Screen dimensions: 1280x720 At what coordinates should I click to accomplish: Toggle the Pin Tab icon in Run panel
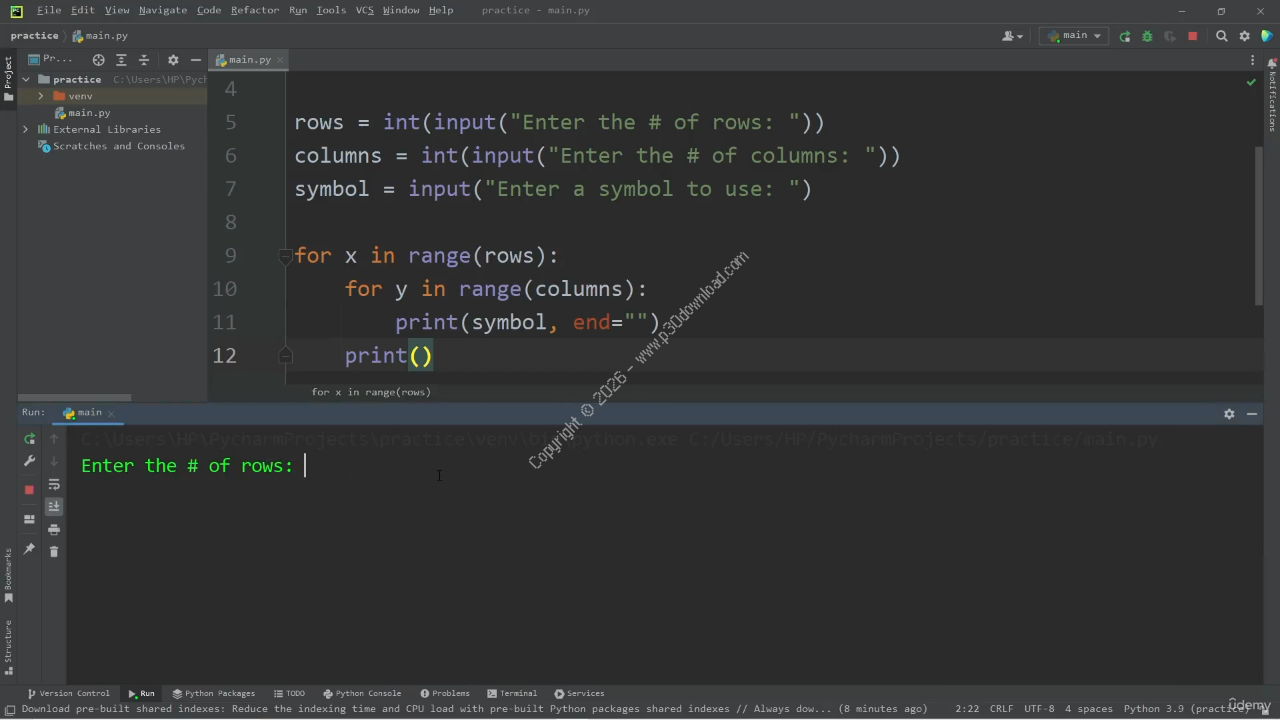(x=29, y=549)
